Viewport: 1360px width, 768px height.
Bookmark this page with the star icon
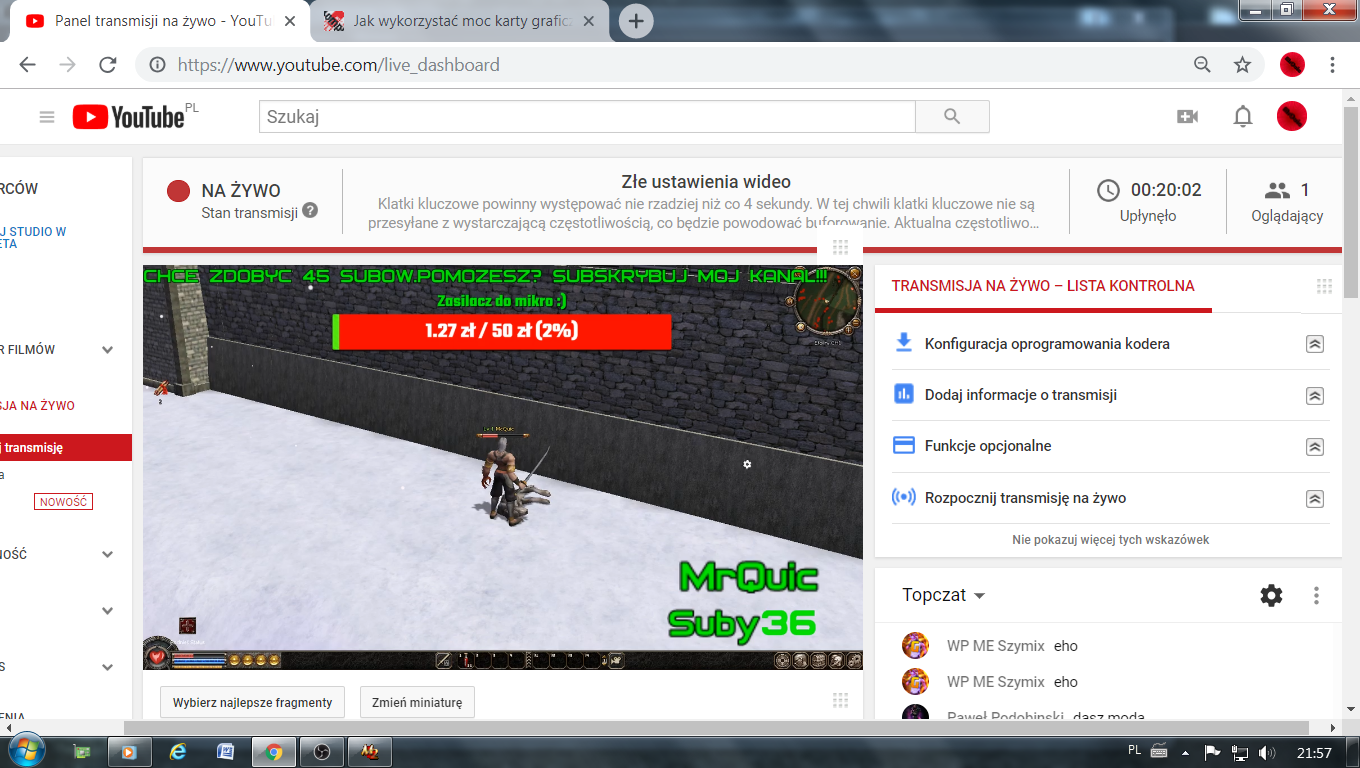(1243, 65)
